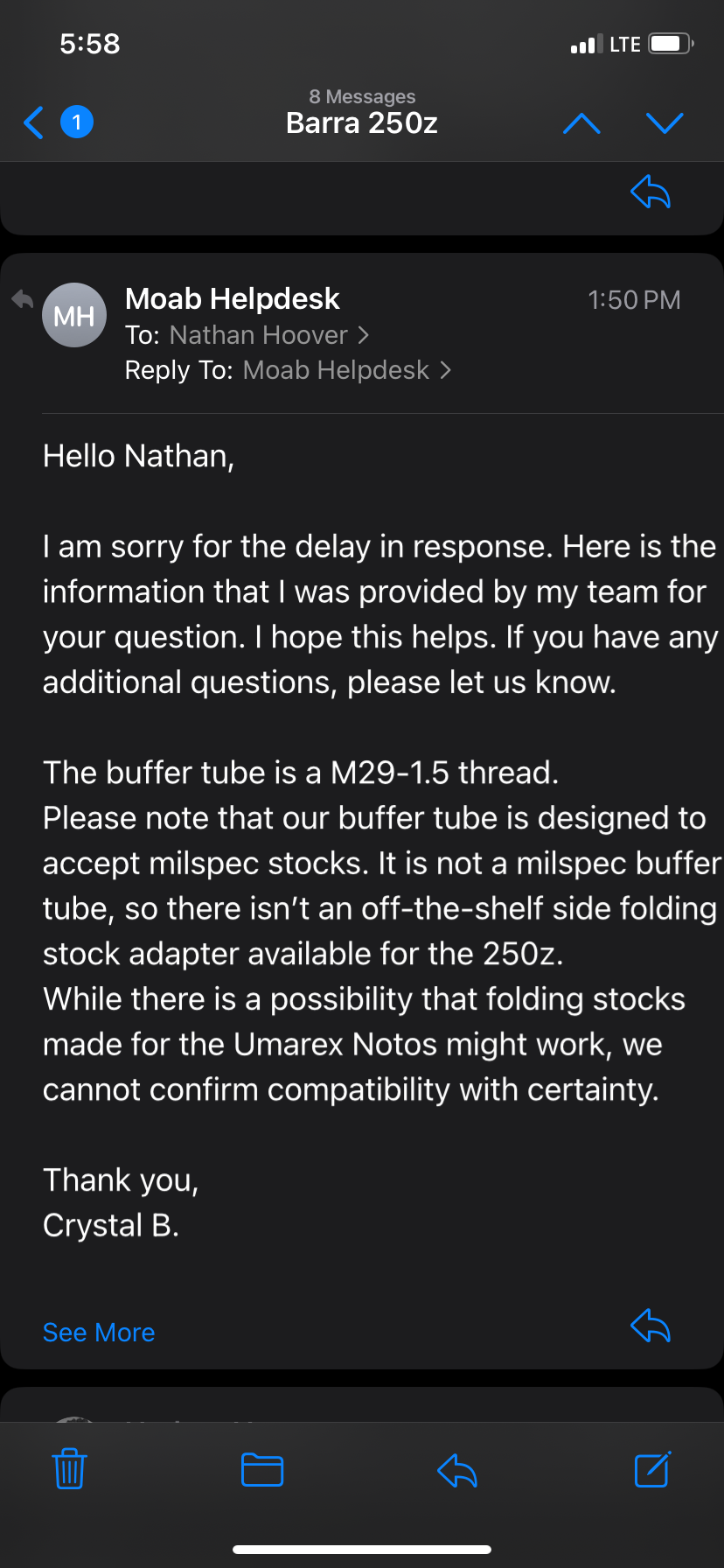Tap reply arrow beside See More
This screenshot has width=724, height=1568.
[651, 1326]
